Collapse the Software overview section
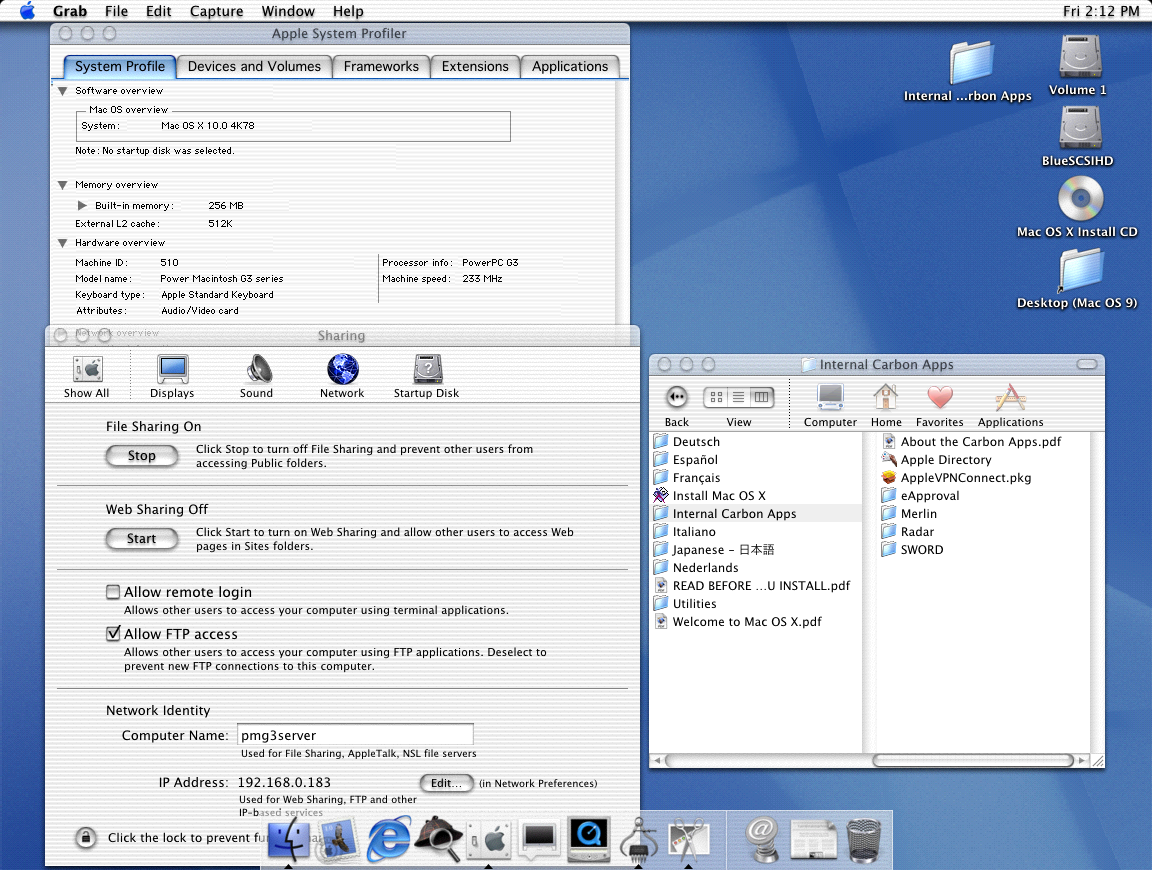Viewport: 1152px width, 870px height. (62, 91)
